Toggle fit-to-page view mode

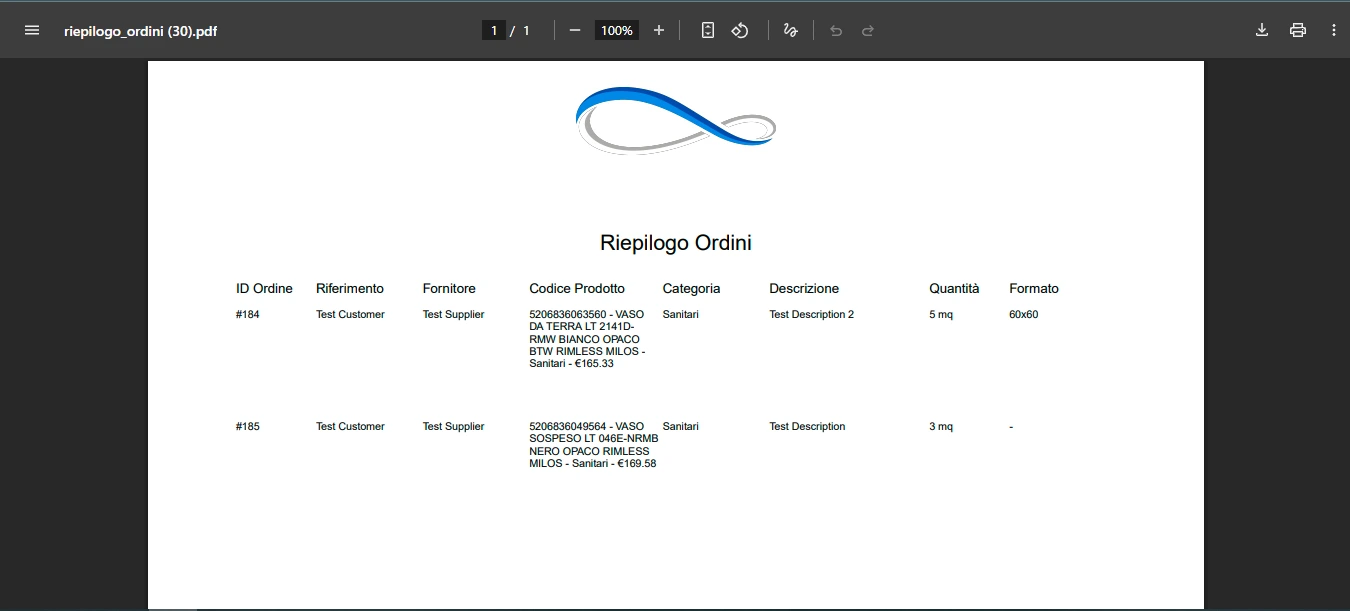707,29
